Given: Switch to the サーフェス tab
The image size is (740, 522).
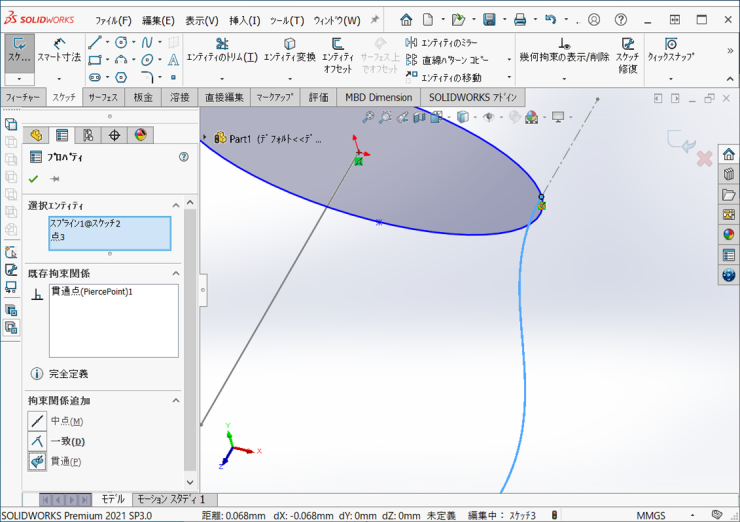Looking at the screenshot, I should (103, 97).
